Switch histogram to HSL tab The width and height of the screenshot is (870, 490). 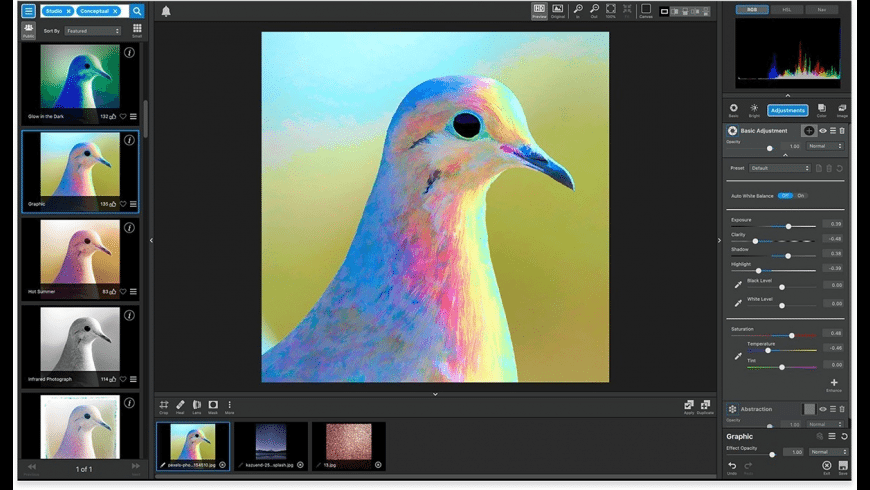pyautogui.click(x=787, y=9)
